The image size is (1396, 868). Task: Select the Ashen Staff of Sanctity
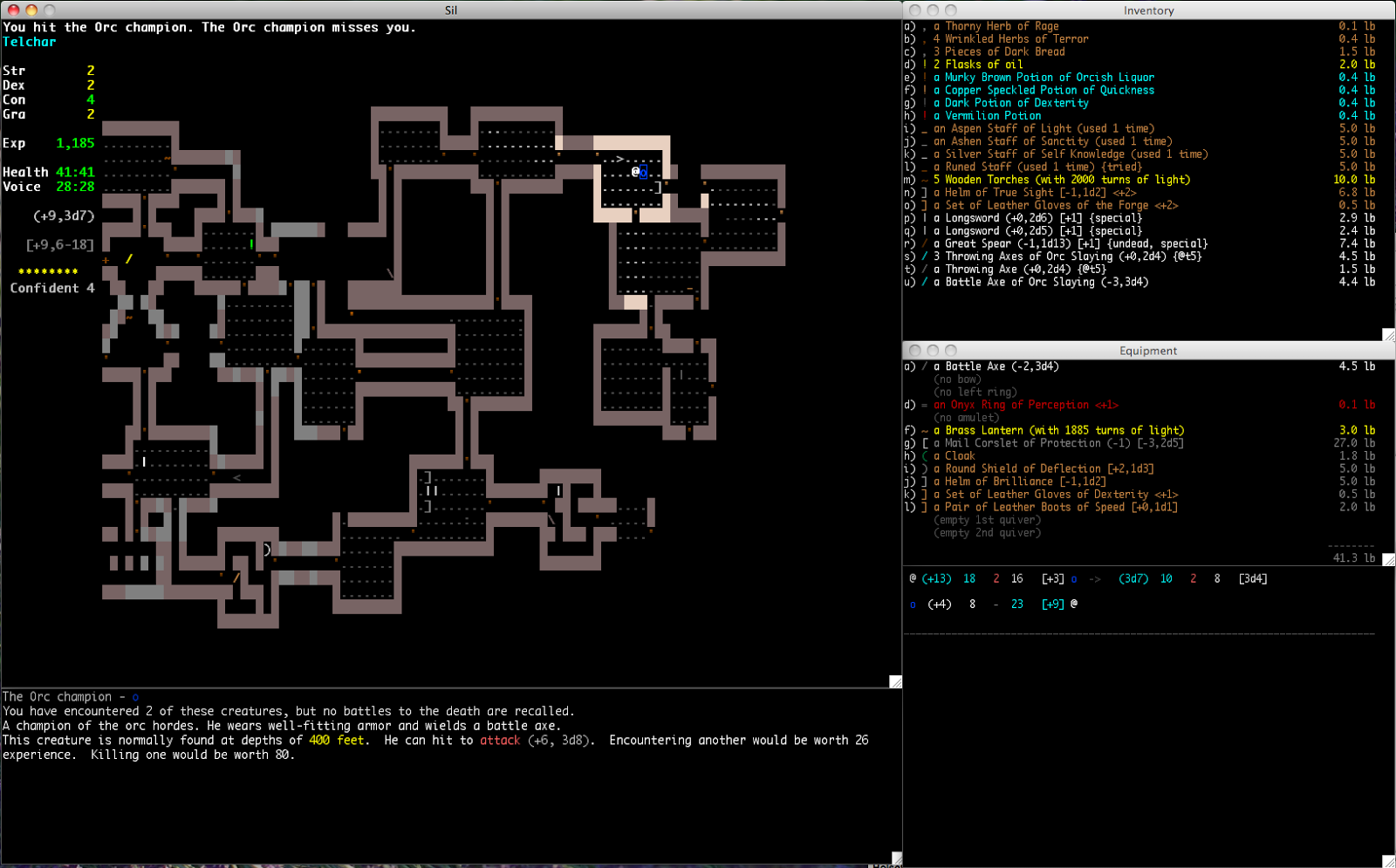[x=1139, y=141]
